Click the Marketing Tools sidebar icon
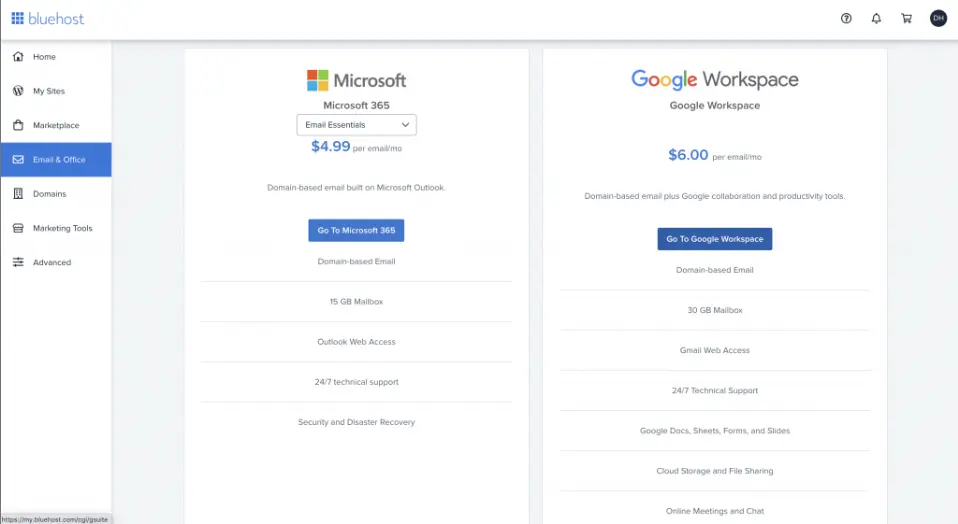 tap(18, 228)
